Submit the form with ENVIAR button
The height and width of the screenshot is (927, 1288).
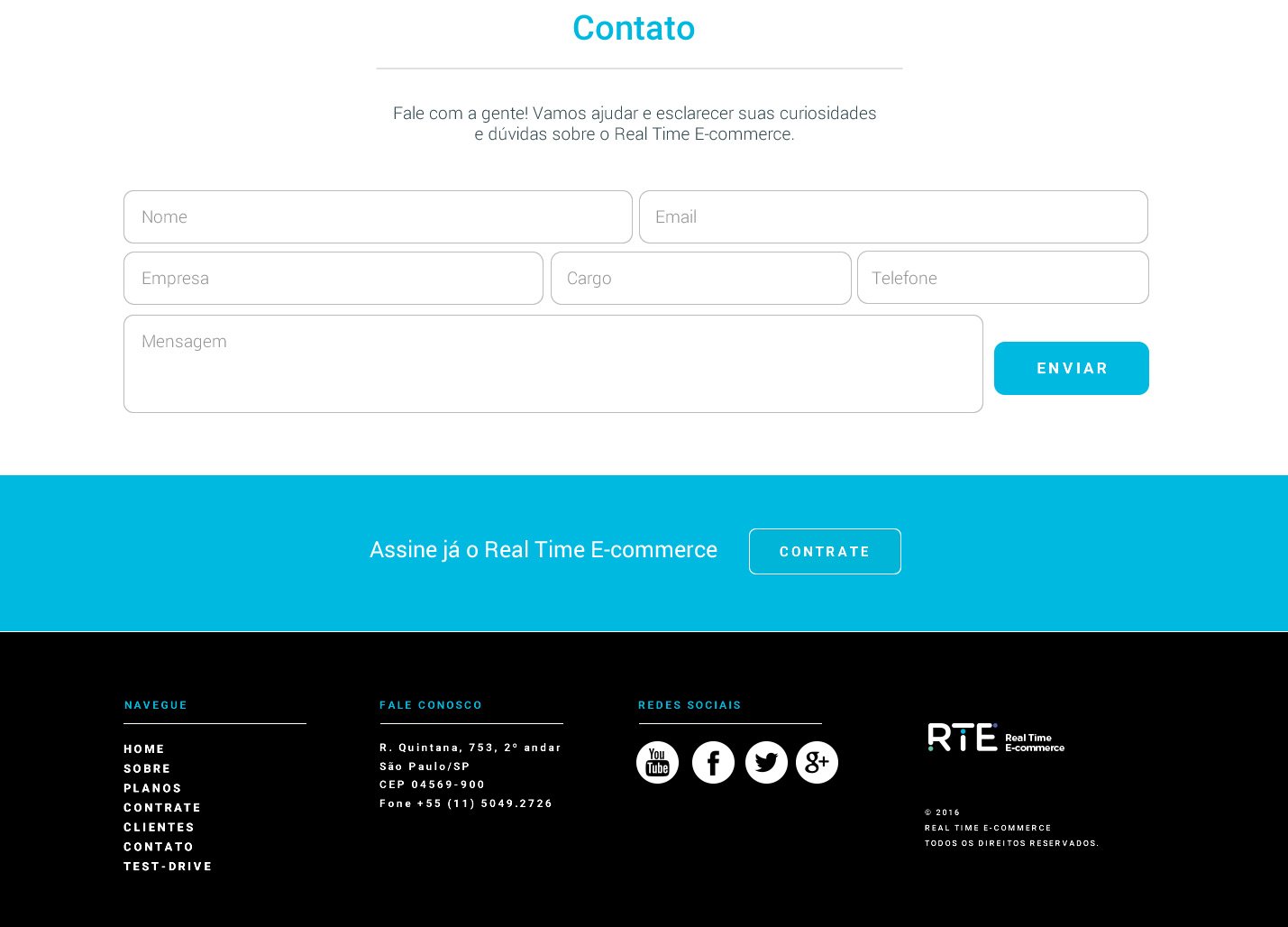(x=1072, y=368)
